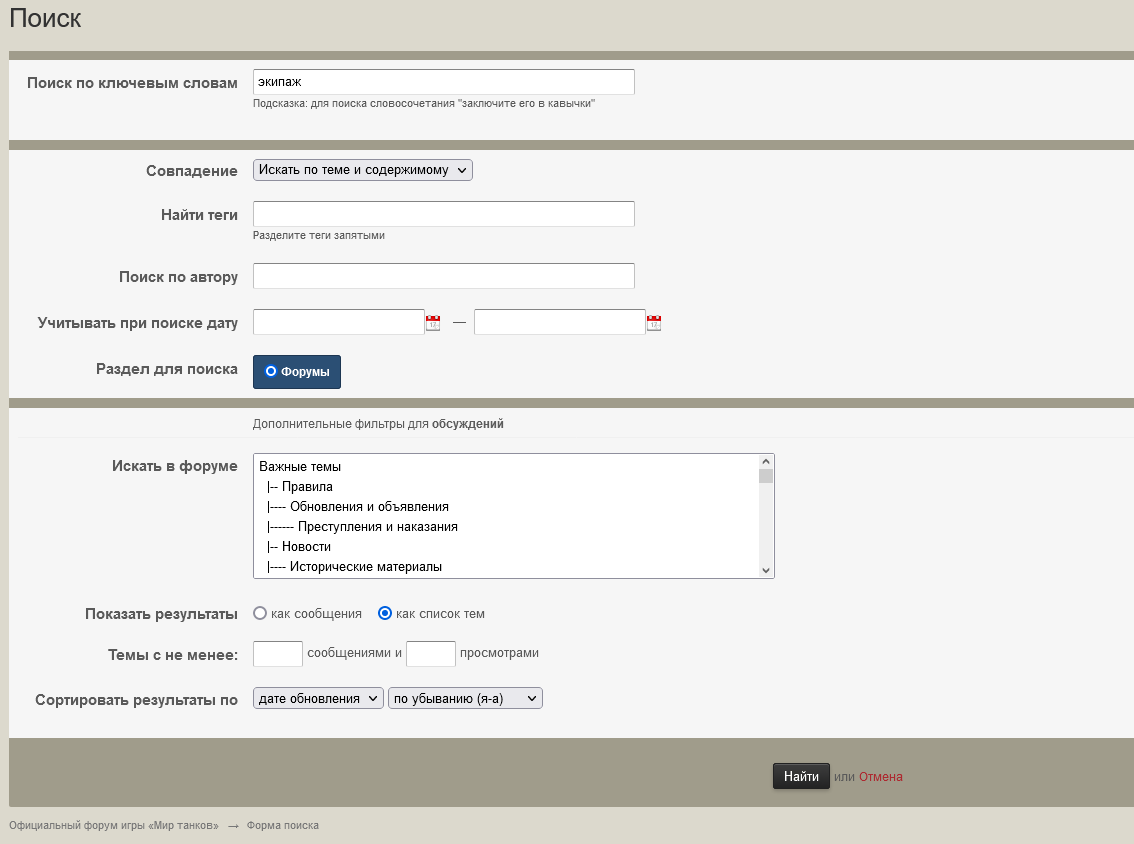The width and height of the screenshot is (1134, 844).
Task: Click the 'Отмена' cancel link
Action: [x=880, y=777]
